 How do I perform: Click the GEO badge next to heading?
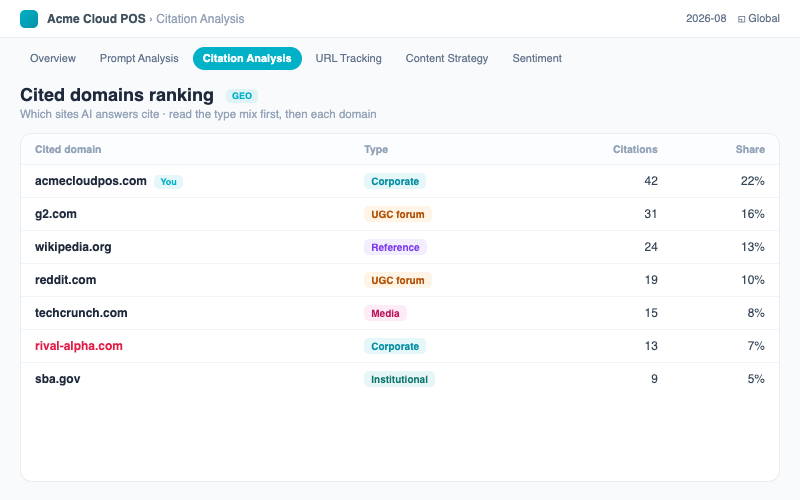(242, 96)
